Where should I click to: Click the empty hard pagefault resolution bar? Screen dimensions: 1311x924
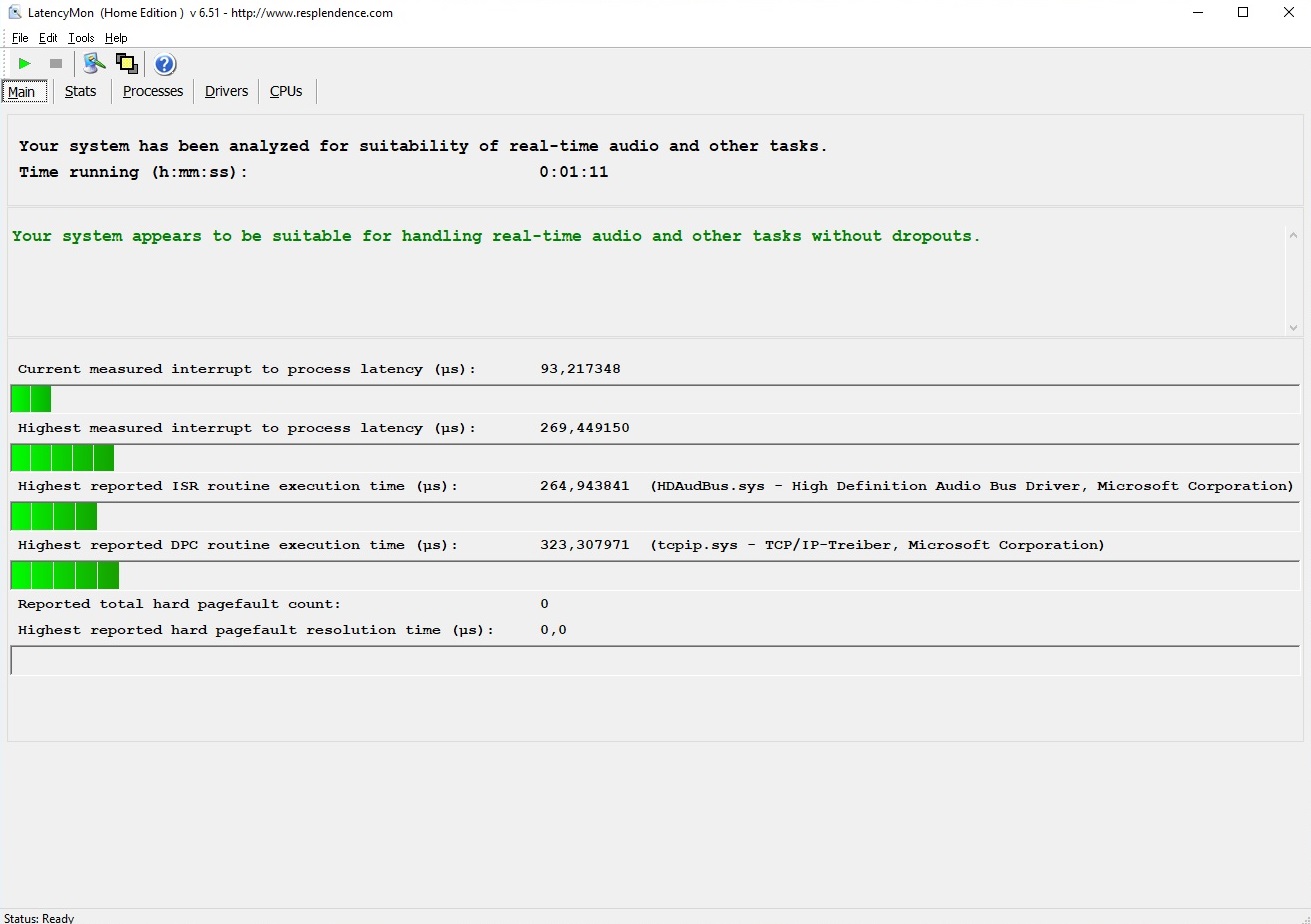[x=655, y=660]
